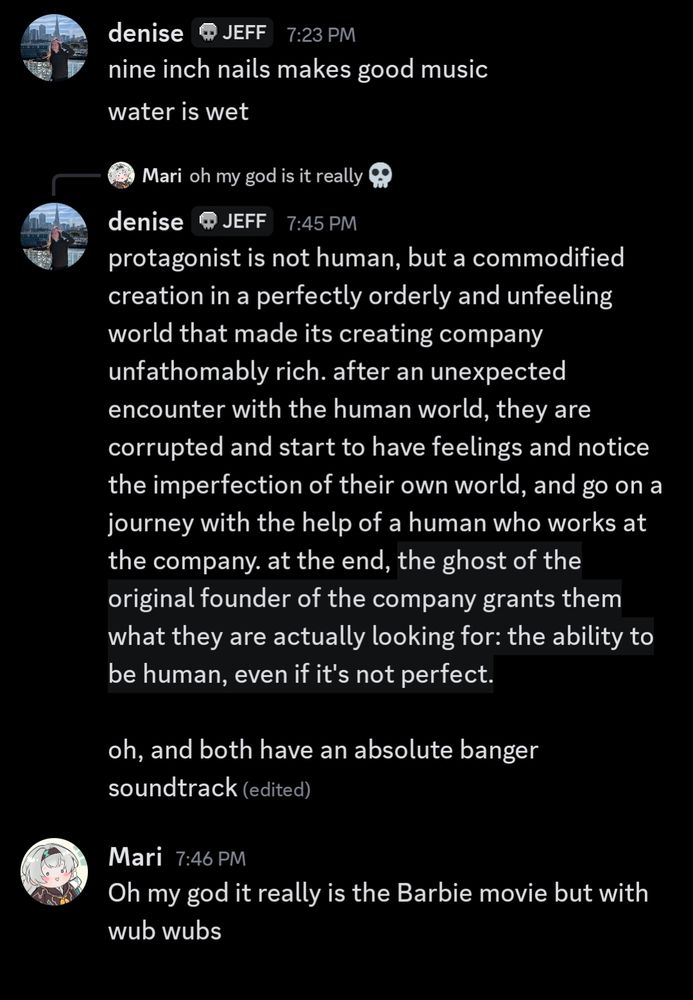Screen dimensions: 693x1000
Task: Jump to replied message "oh my god is it really"
Action: pyautogui.click(x=276, y=176)
